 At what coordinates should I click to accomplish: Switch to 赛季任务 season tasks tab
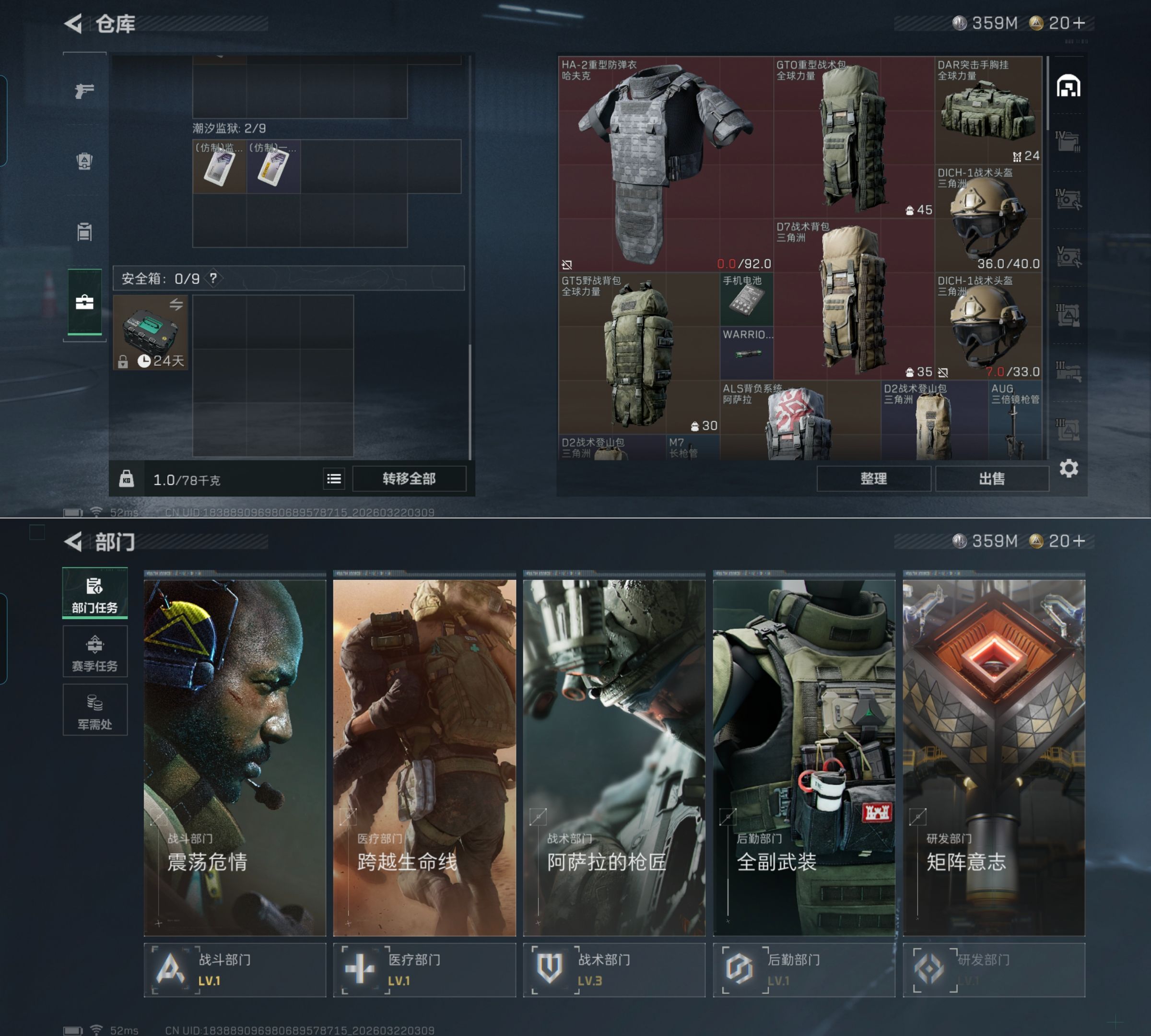tap(94, 652)
